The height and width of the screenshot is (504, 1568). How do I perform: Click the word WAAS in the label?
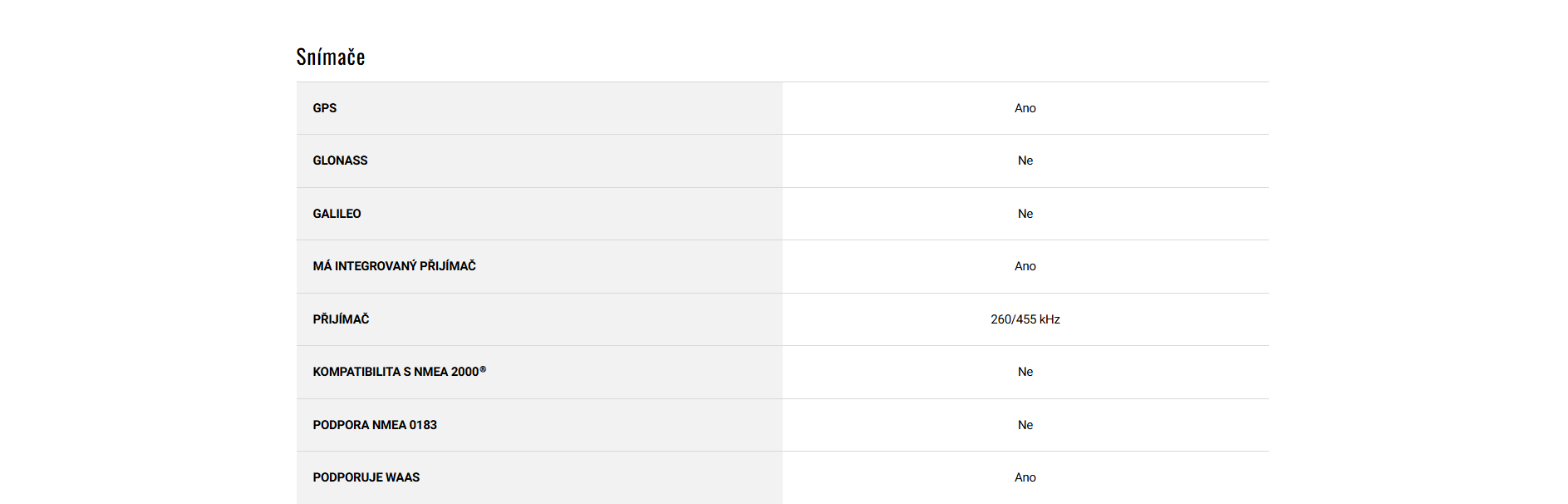pyautogui.click(x=403, y=477)
